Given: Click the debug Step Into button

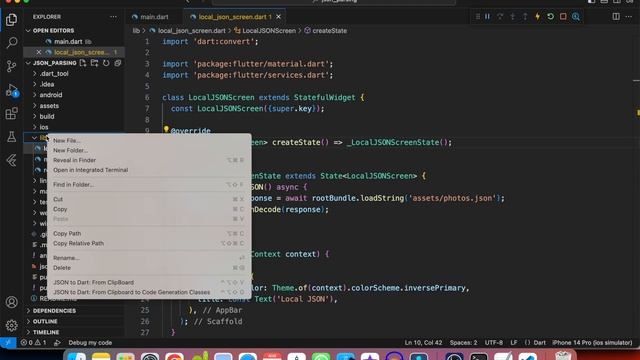Looking at the screenshot, I should pyautogui.click(x=513, y=16).
